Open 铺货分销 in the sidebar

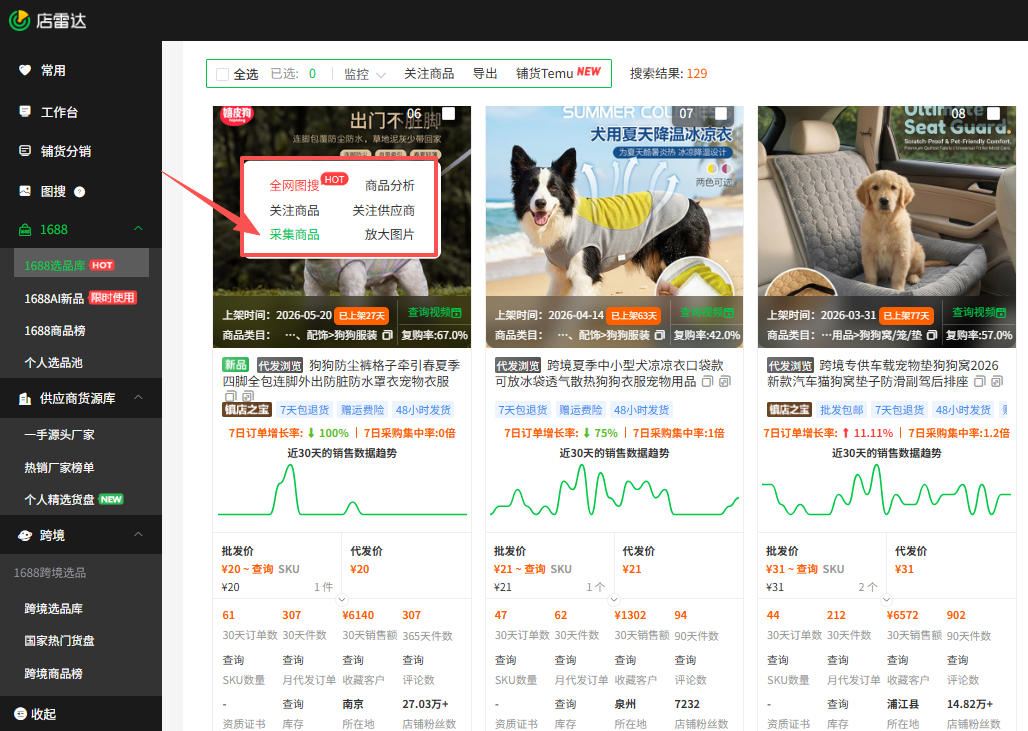pos(66,151)
